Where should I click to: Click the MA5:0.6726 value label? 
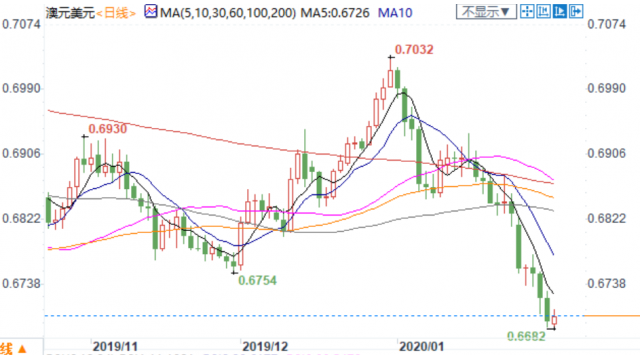pos(335,13)
